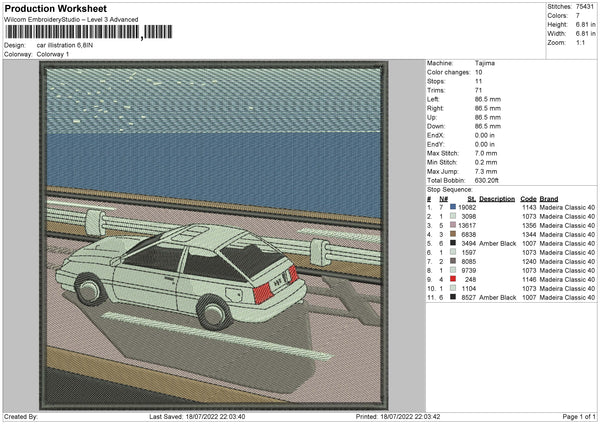Click the "Page 1 of 1" footer text
Screen dimensions: 600x424
click(579, 416)
